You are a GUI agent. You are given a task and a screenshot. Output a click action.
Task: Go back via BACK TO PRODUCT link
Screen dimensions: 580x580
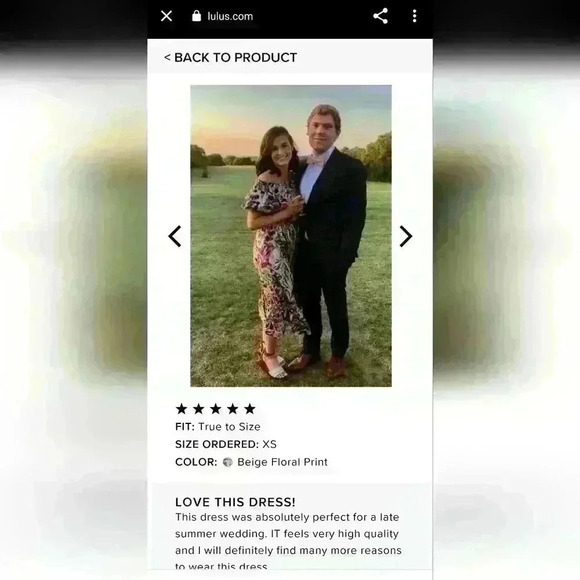click(230, 57)
